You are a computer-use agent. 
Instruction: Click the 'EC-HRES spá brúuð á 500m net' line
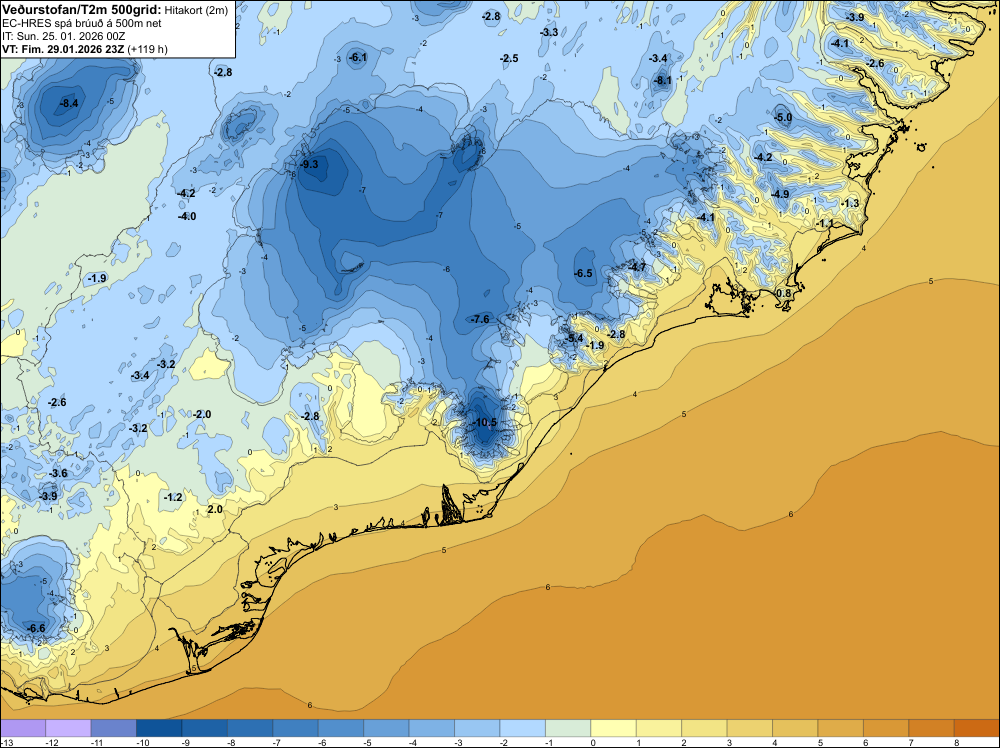[x=82, y=23]
